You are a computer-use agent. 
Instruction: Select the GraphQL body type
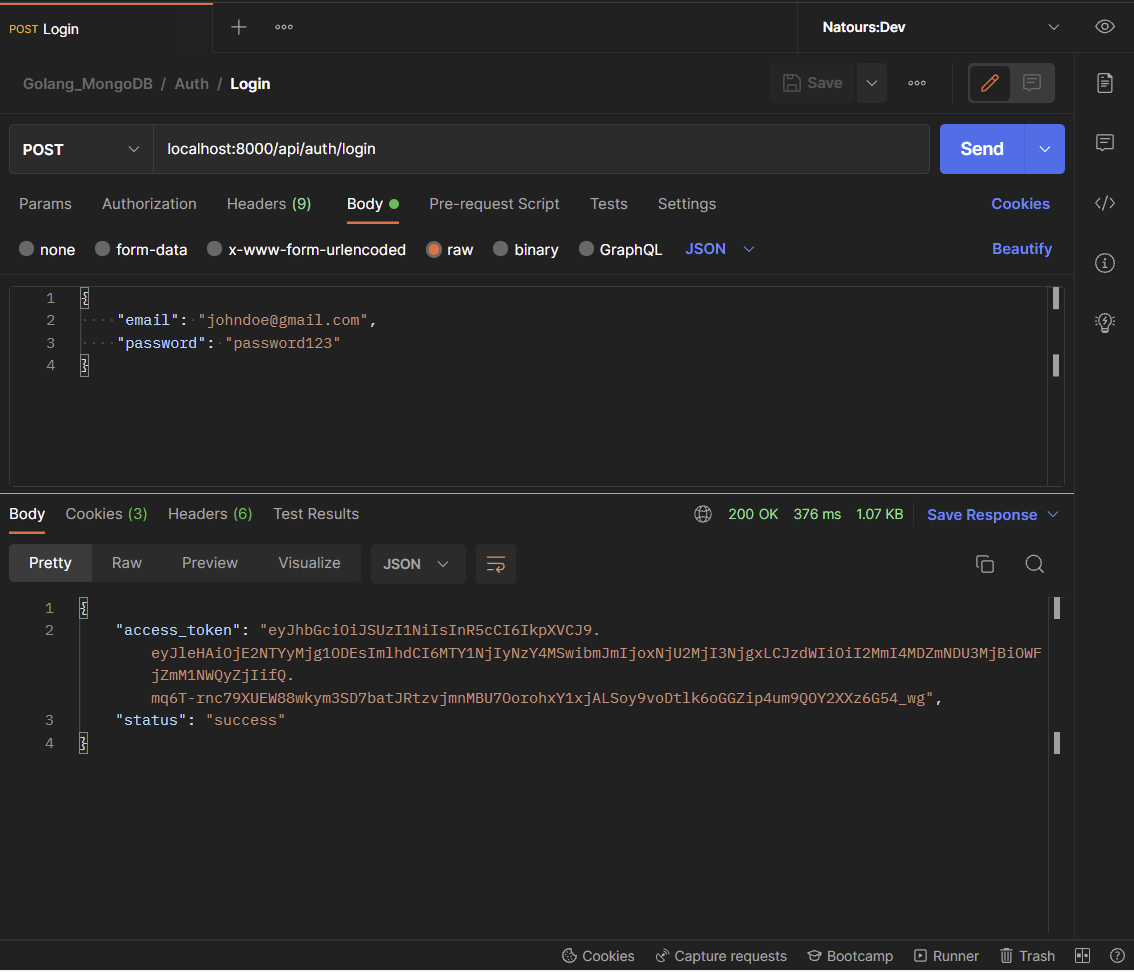[620, 249]
